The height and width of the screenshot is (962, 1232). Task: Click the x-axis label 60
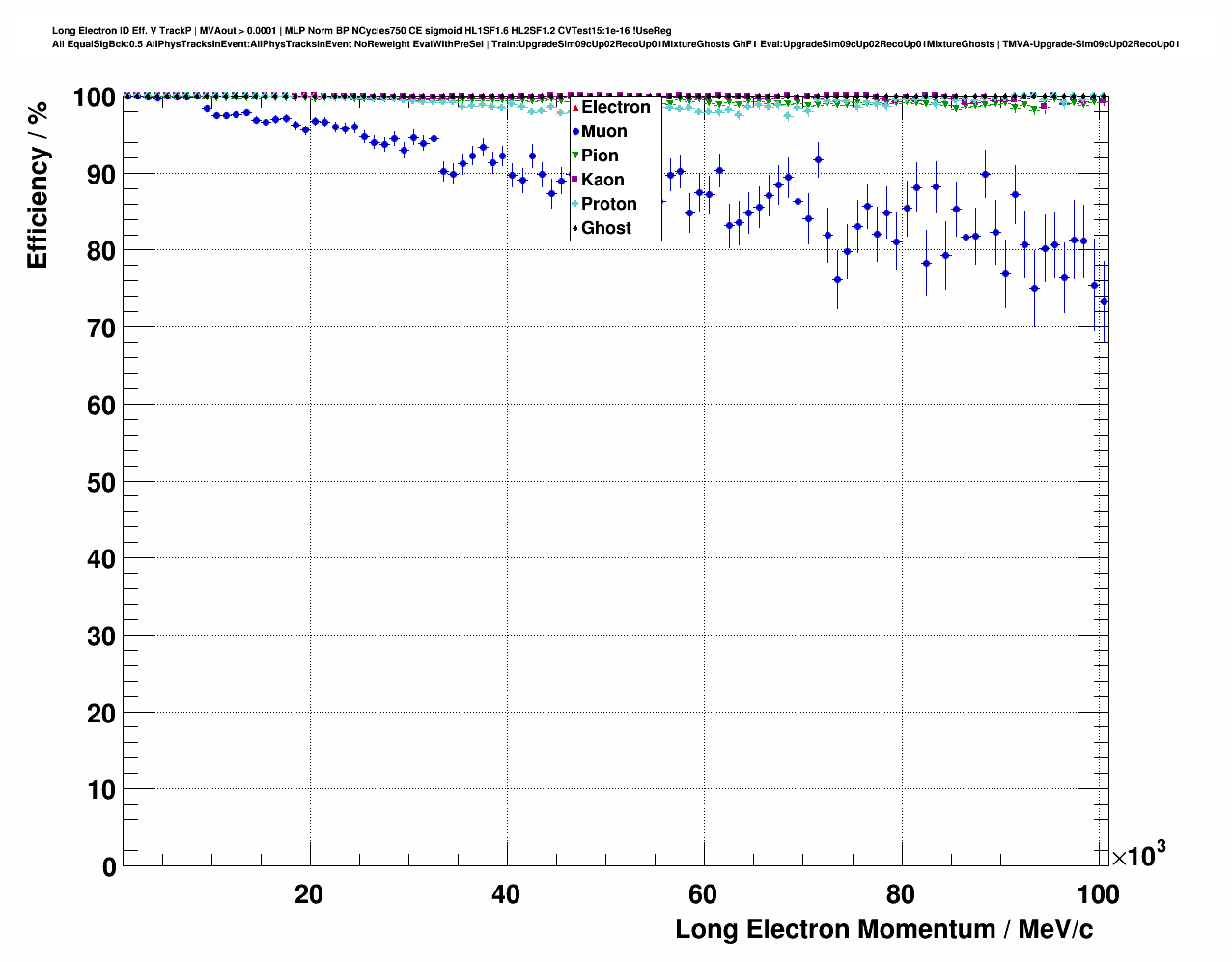coord(703,894)
